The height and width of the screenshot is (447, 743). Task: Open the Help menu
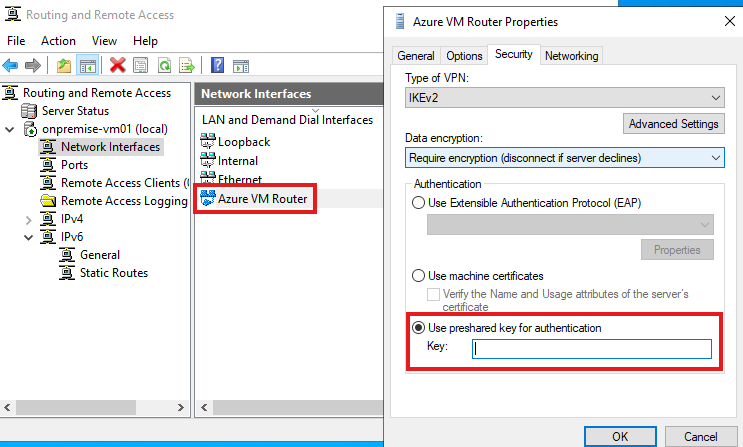(x=145, y=41)
